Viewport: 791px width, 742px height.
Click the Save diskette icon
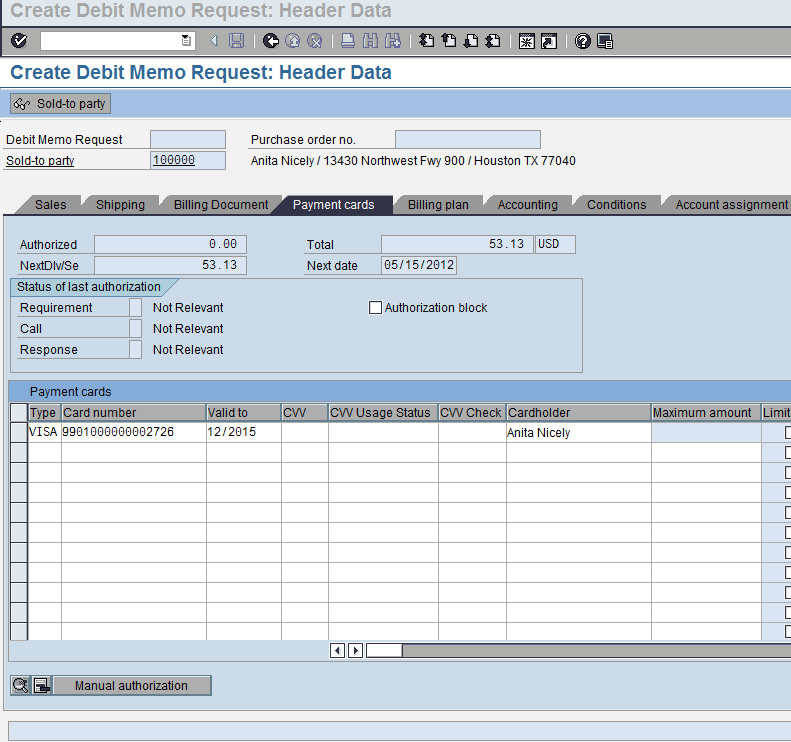click(x=236, y=41)
